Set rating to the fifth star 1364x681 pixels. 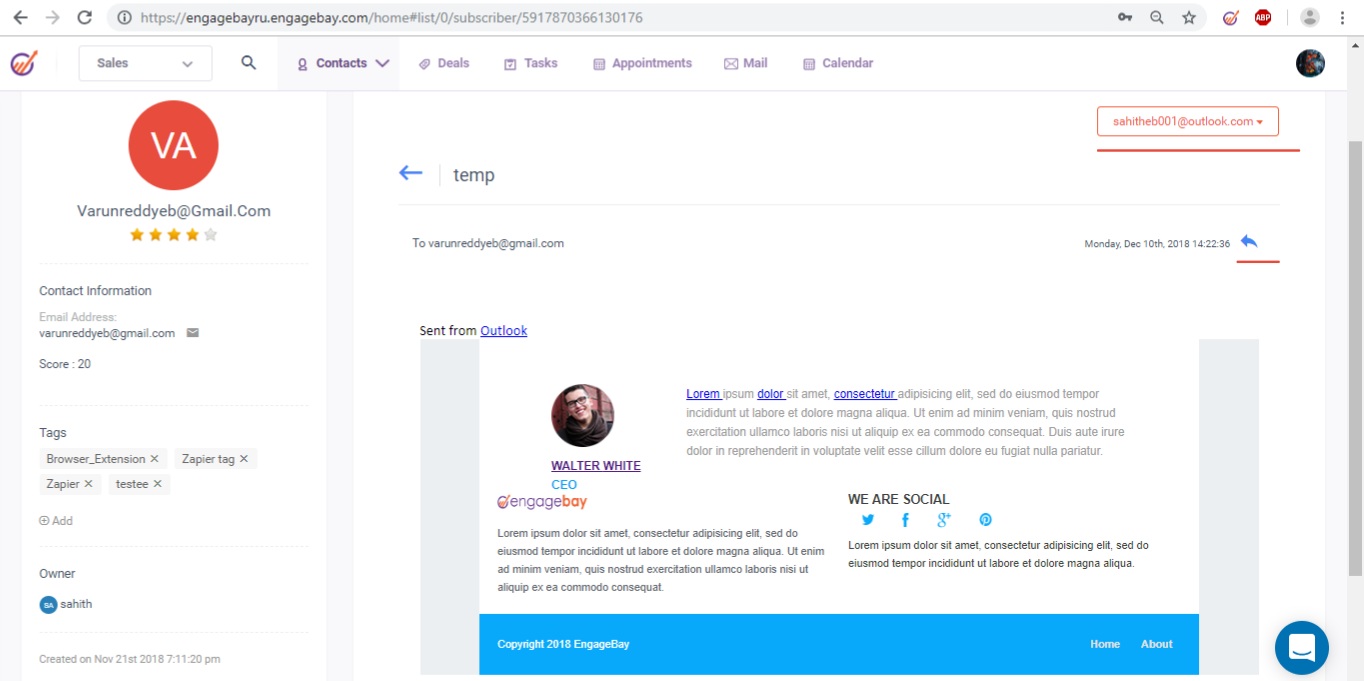210,235
